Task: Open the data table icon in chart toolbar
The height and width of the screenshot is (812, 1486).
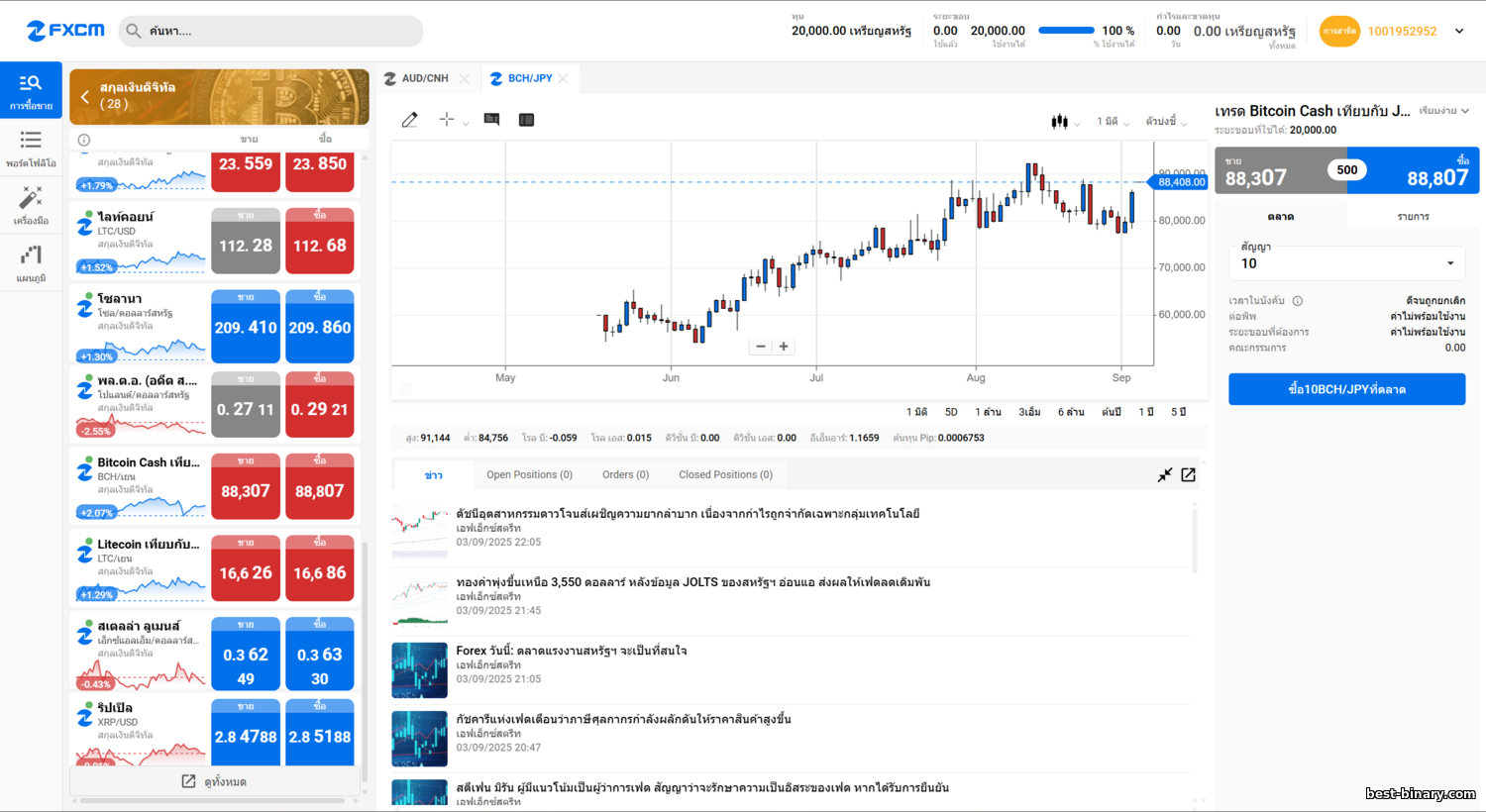Action: pyautogui.click(x=526, y=120)
